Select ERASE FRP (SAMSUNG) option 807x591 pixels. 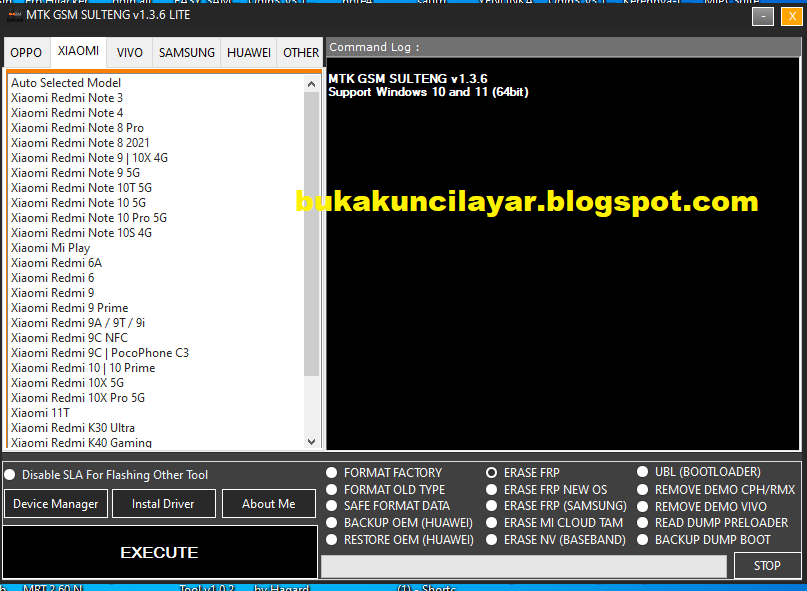[x=557, y=506]
